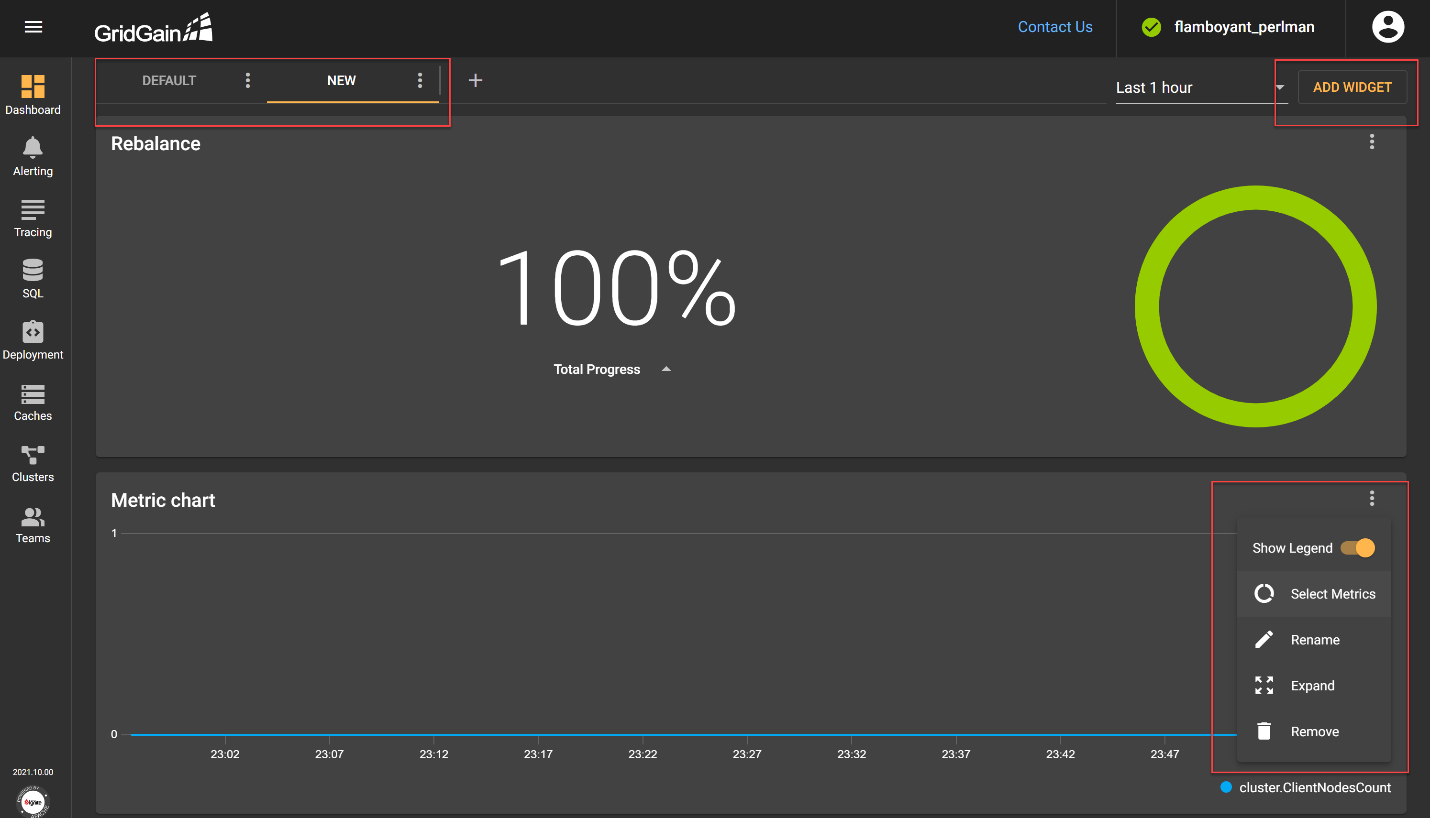Open the Clusters section
The width and height of the screenshot is (1430, 818).
[33, 462]
